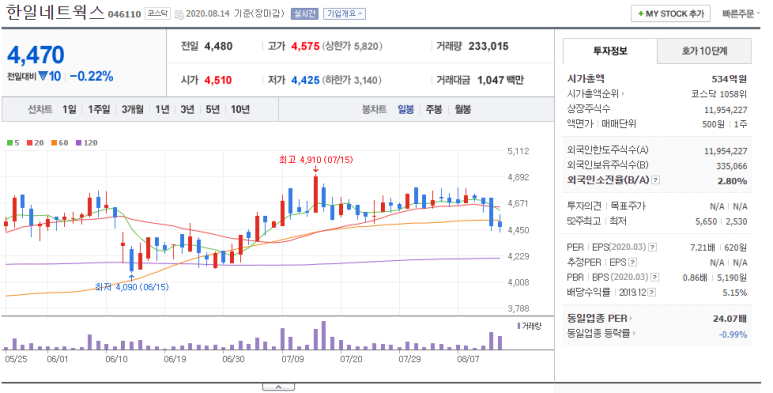Click the 외국인소진율 value 2.80%
Viewport: 773px width, 393px height.
tap(732, 181)
